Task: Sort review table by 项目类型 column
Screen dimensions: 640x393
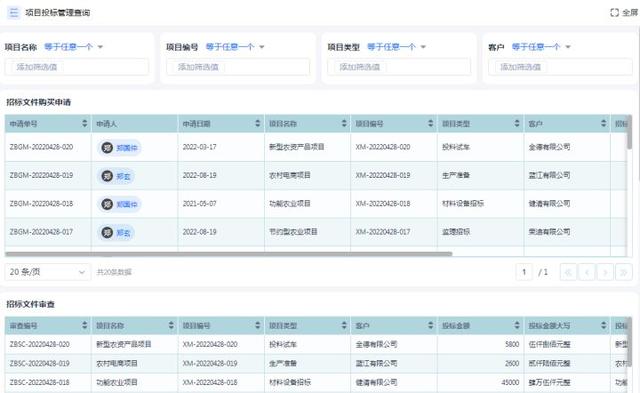Action: point(344,325)
